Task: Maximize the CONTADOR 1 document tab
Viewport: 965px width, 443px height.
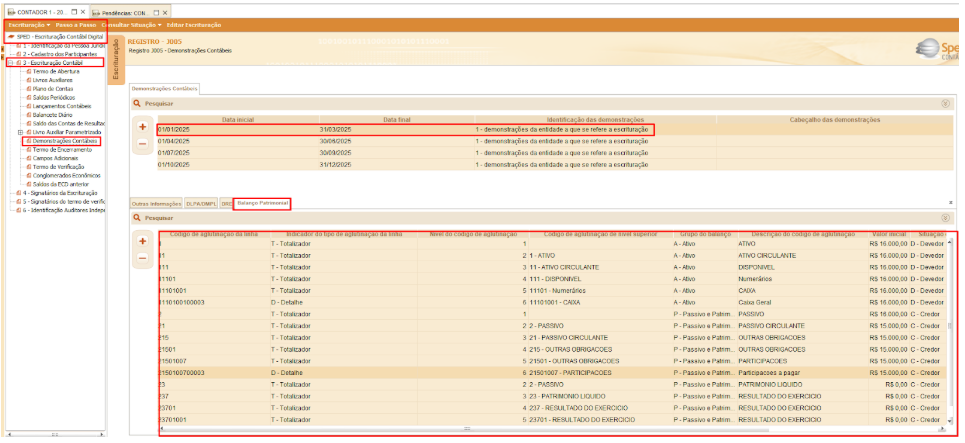Action: pos(74,12)
